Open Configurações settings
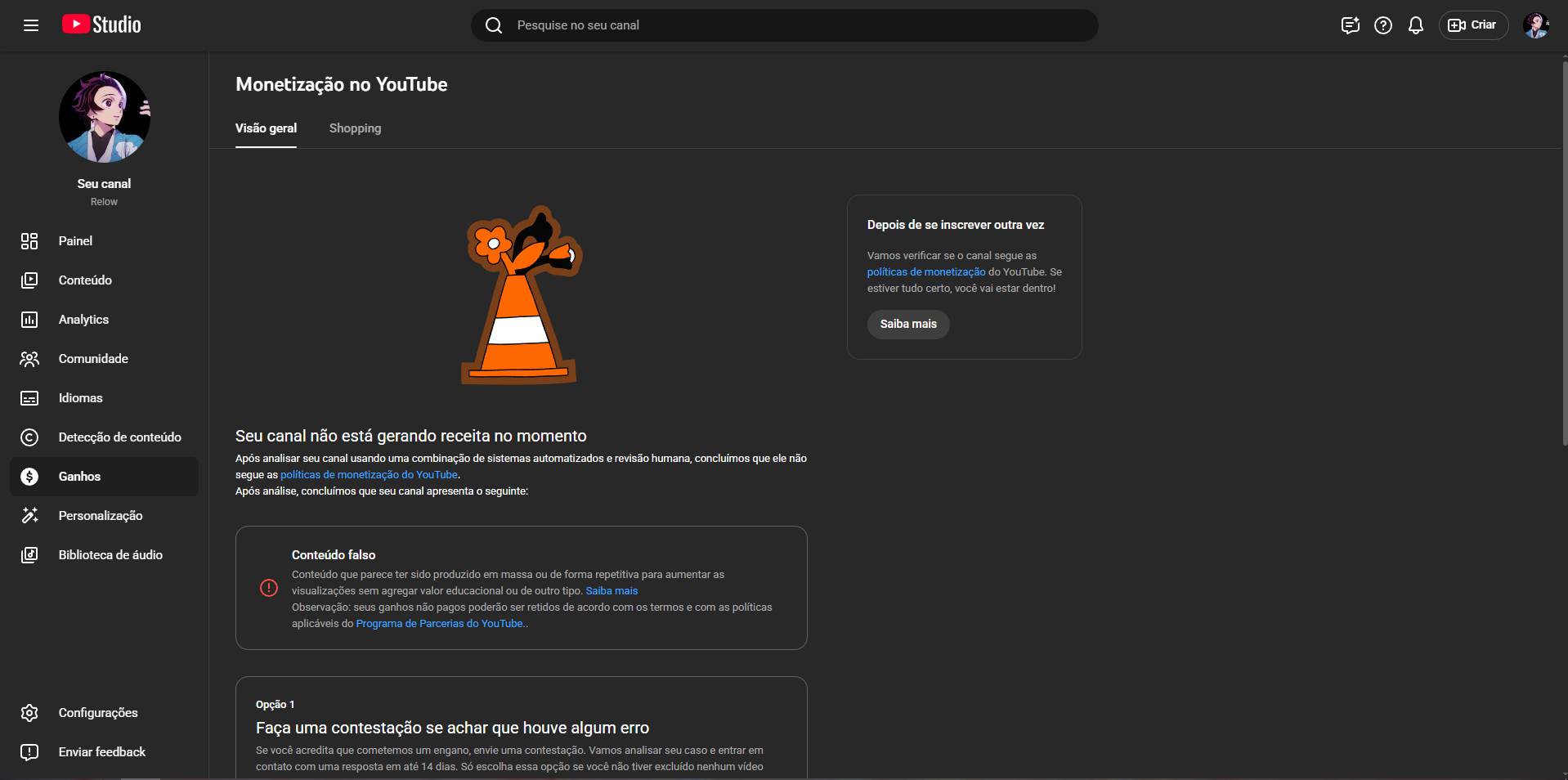Image resolution: width=1568 pixels, height=780 pixels. (x=104, y=713)
